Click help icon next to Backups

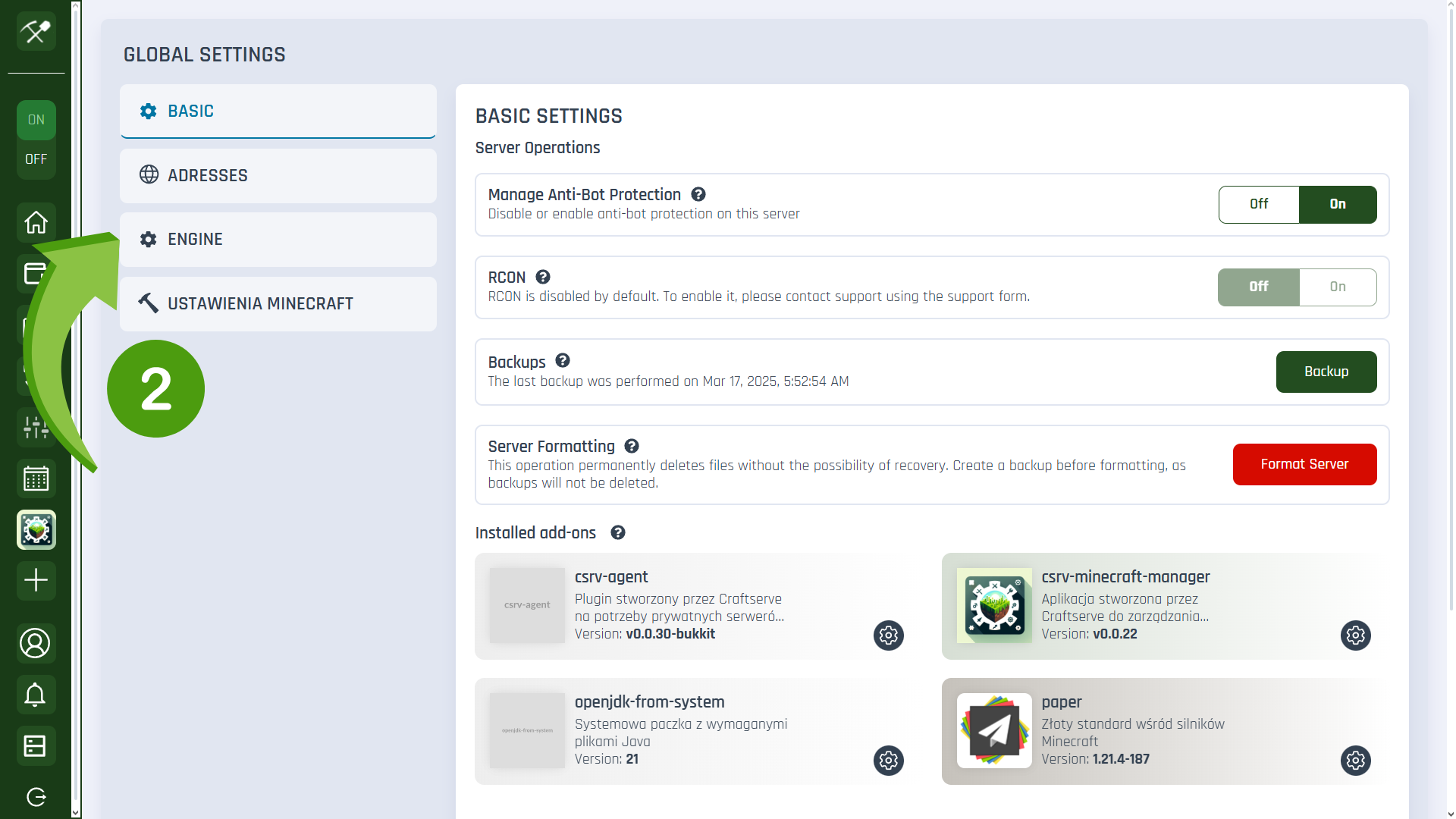click(x=562, y=361)
